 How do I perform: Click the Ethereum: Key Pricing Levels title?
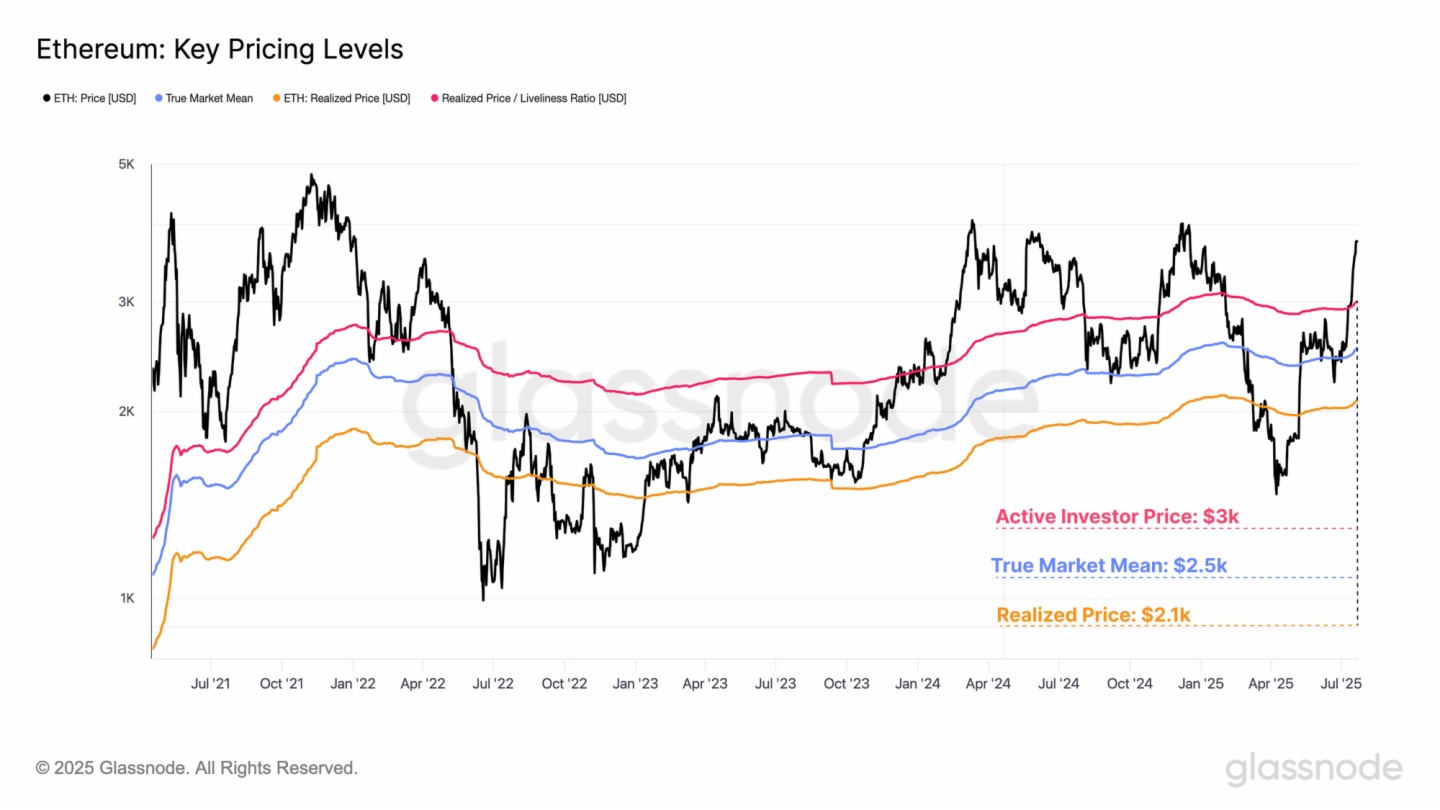tap(220, 48)
